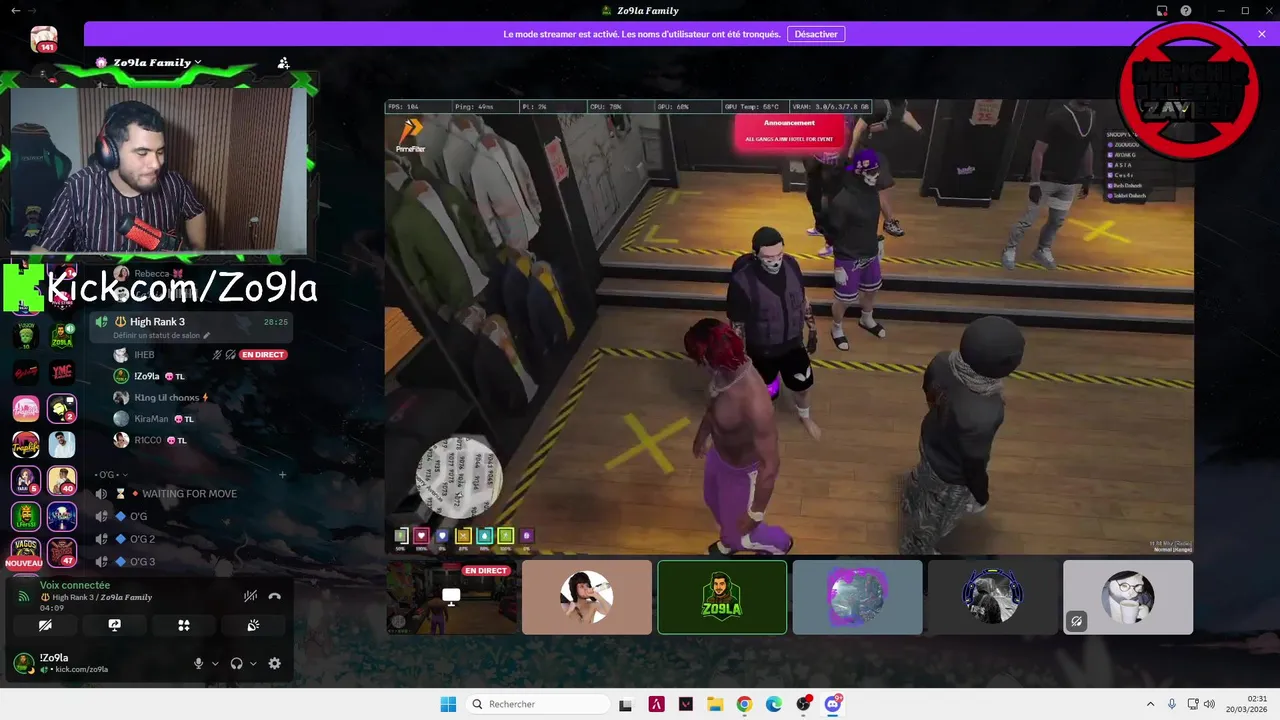
Task: Open user settings gear
Action: pyautogui.click(x=274, y=663)
